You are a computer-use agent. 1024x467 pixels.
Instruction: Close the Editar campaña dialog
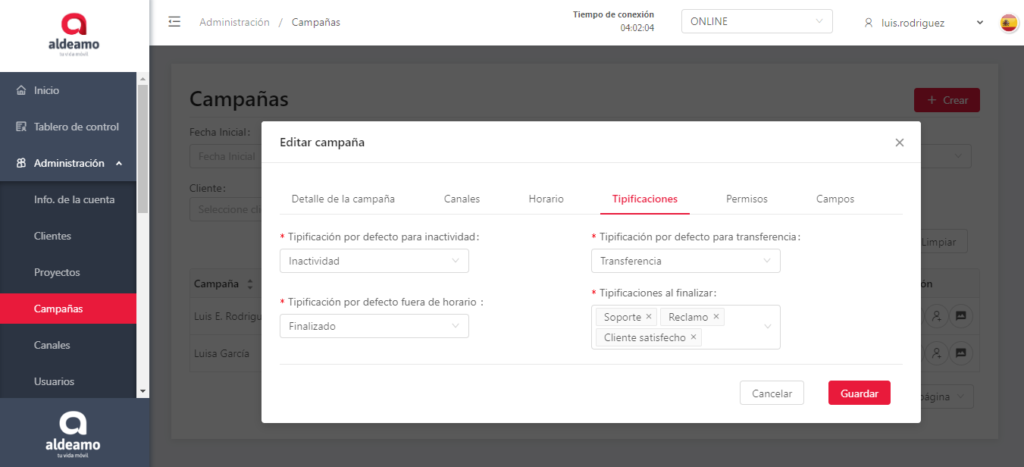[899, 143]
